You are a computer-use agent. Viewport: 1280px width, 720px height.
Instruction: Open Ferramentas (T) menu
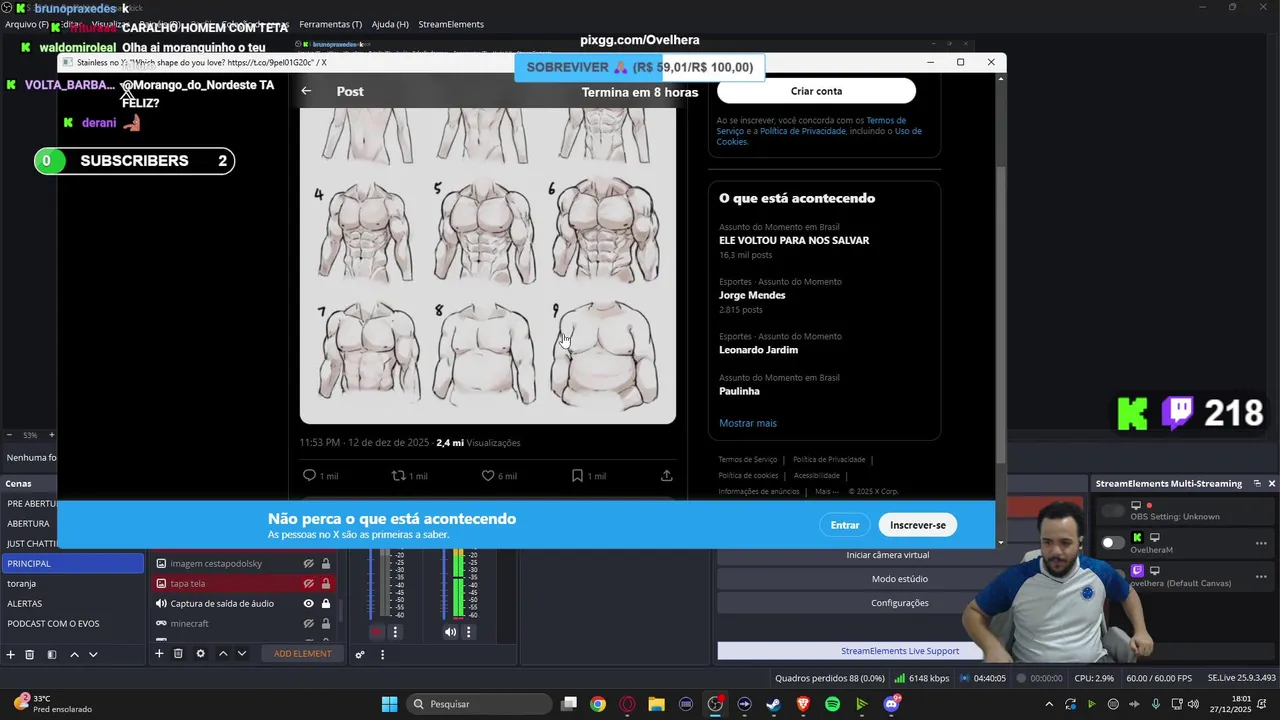coord(330,24)
